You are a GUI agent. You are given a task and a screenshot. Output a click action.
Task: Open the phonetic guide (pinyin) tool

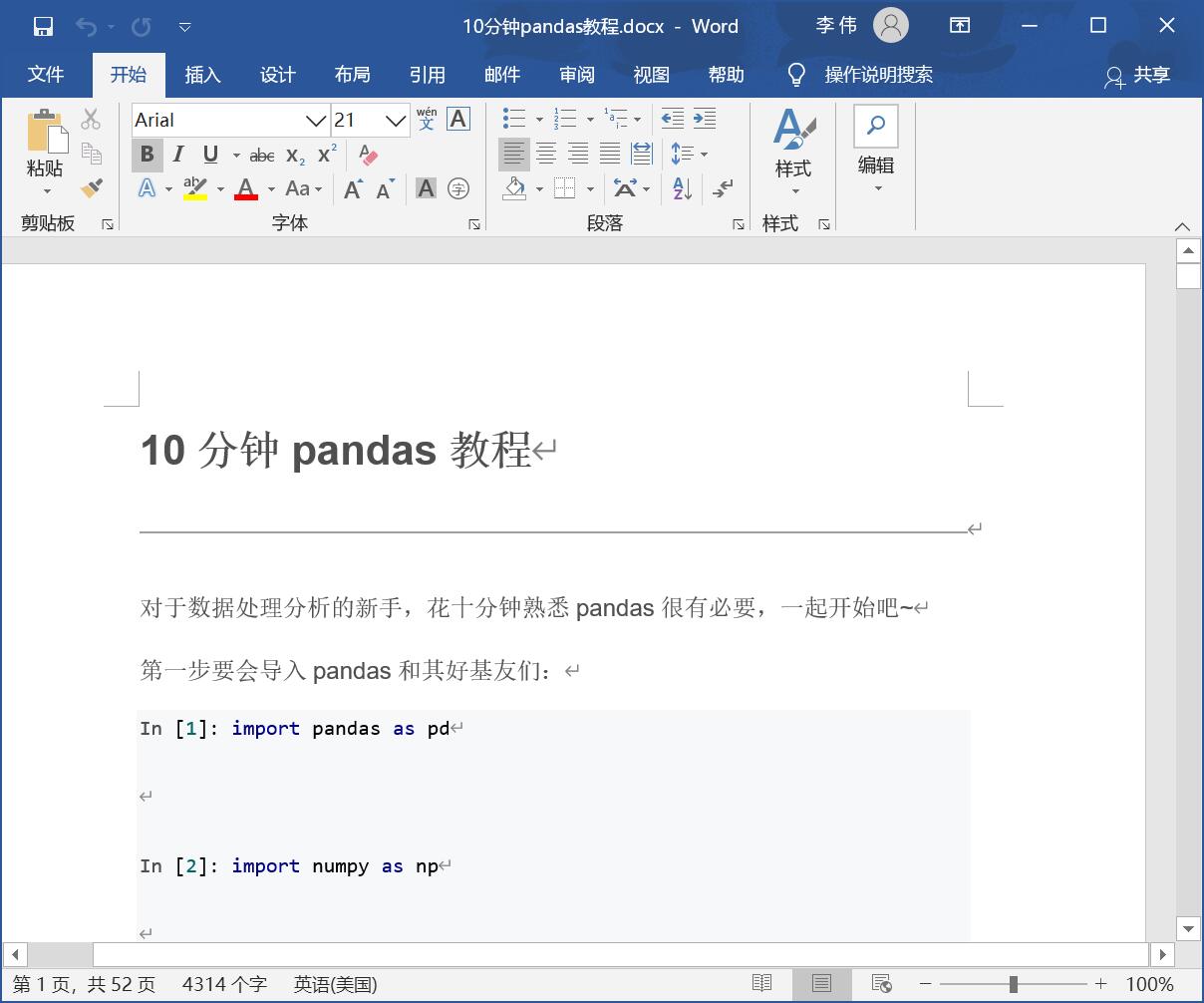tap(426, 119)
